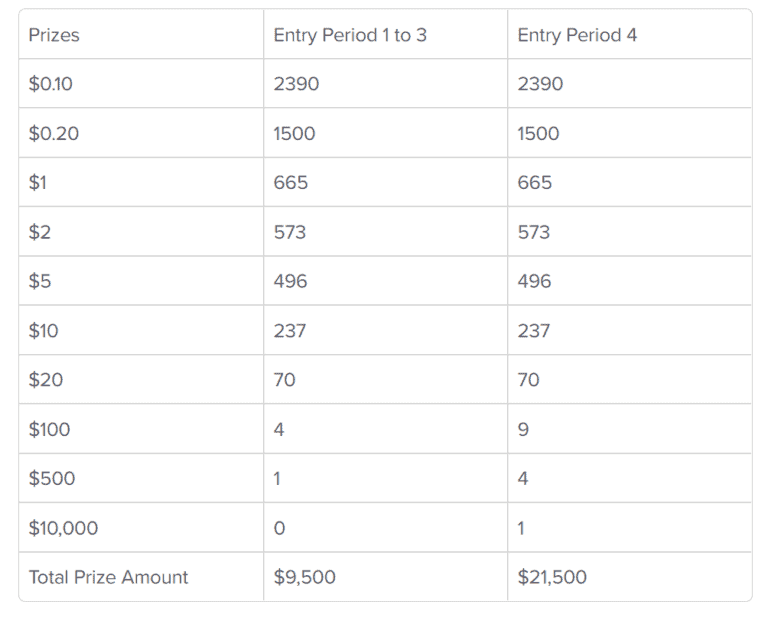This screenshot has width=768, height=621.
Task: Click the $0.10 prize cell
Action: [x=50, y=84]
